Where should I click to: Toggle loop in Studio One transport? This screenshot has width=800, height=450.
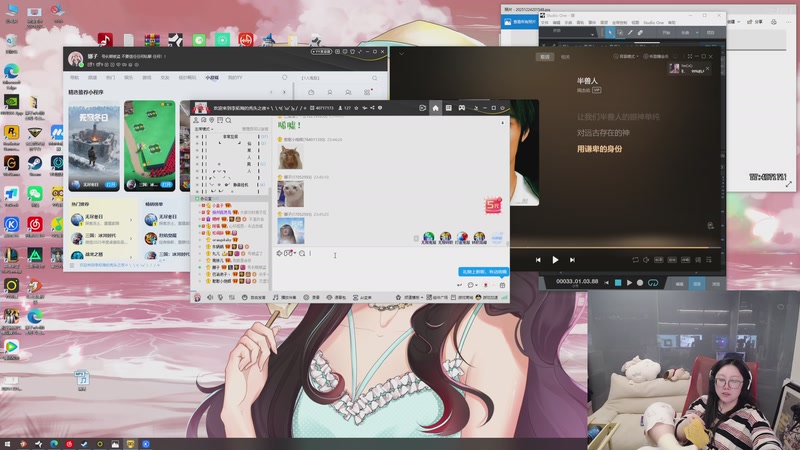click(x=653, y=283)
